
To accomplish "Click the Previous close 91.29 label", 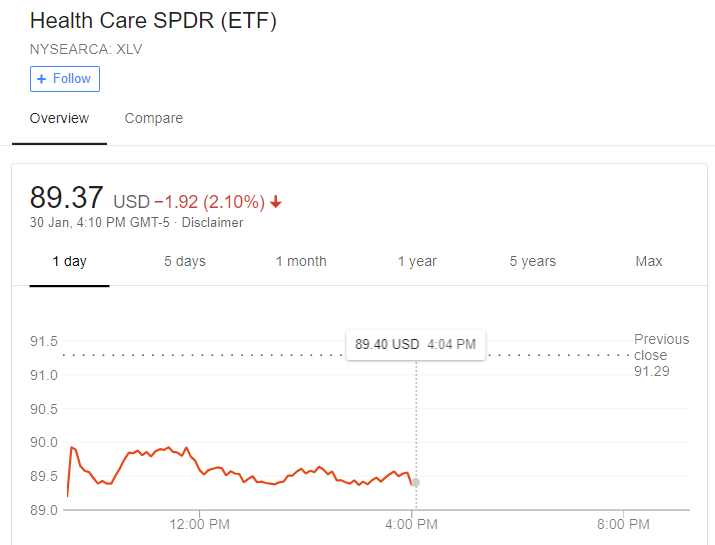I will pyautogui.click(x=660, y=355).
